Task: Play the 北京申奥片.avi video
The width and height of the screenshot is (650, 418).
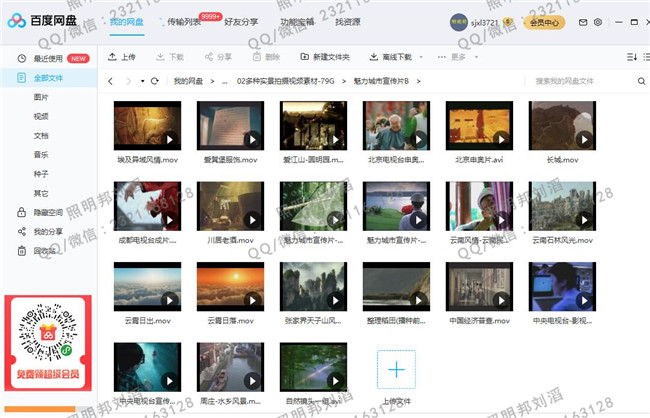Action: point(501,140)
